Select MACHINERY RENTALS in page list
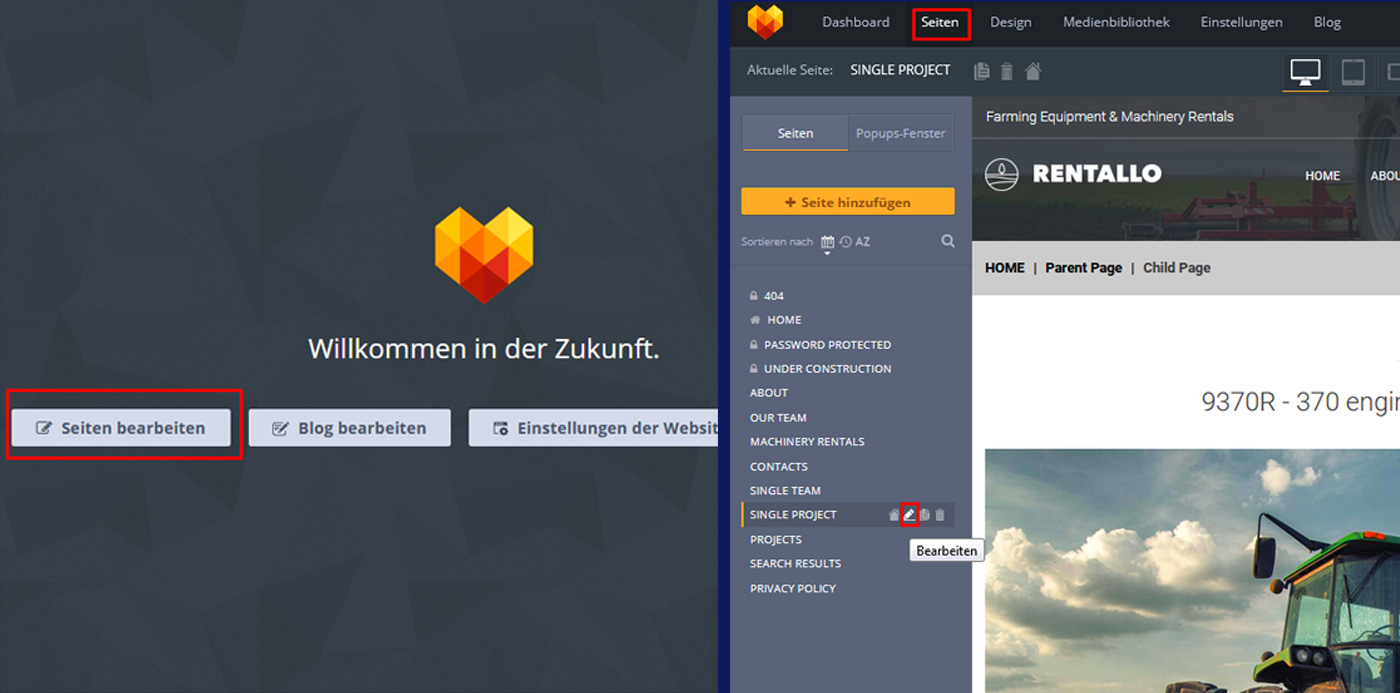 [807, 442]
